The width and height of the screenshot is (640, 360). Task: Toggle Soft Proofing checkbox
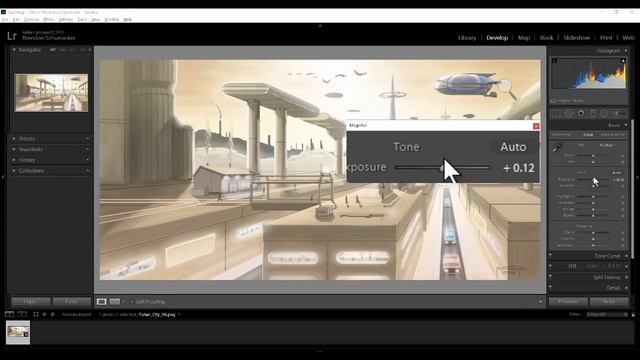(132, 302)
